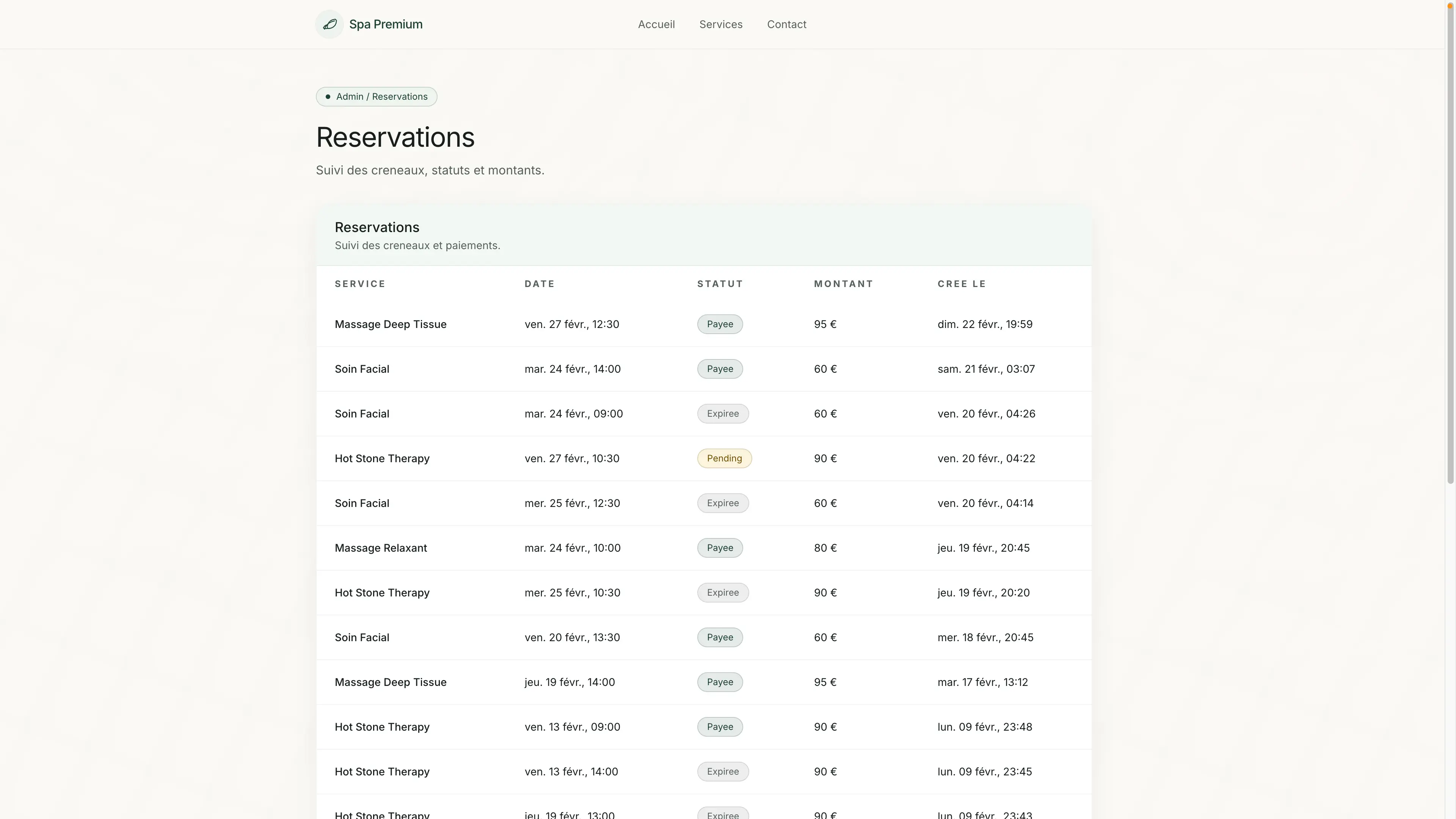Viewport: 1456px width, 819px height.
Task: Click the vertical page scrollbar thumb
Action: pos(1450,243)
